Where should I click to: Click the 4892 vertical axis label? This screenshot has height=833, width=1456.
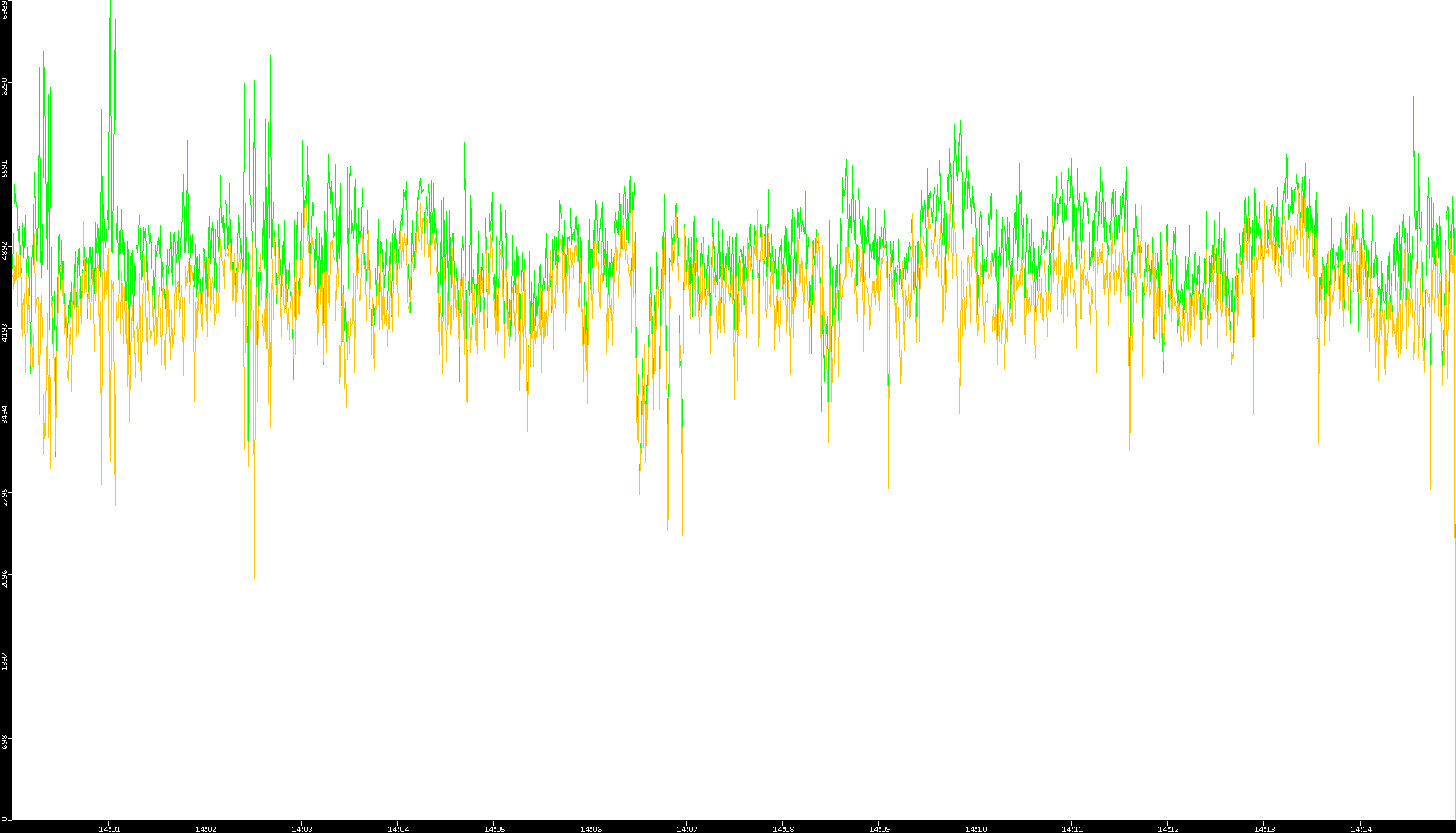[5, 250]
